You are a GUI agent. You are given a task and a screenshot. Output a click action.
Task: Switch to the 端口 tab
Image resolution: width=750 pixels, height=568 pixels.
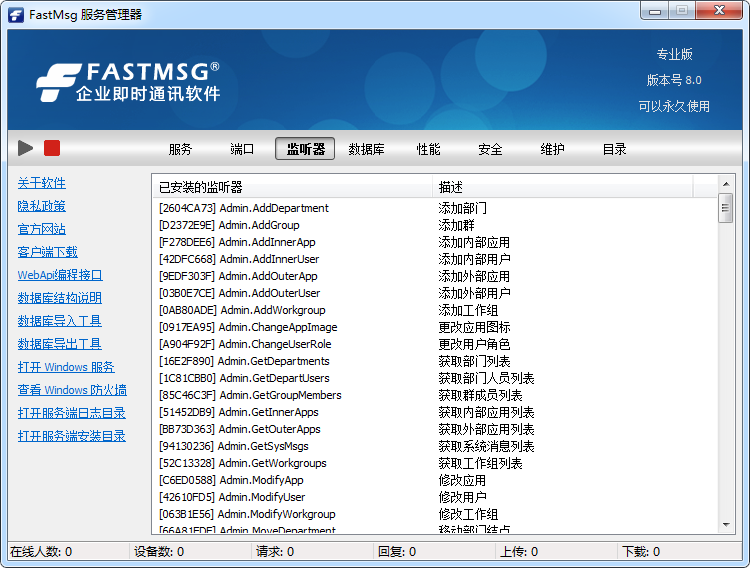tap(242, 149)
